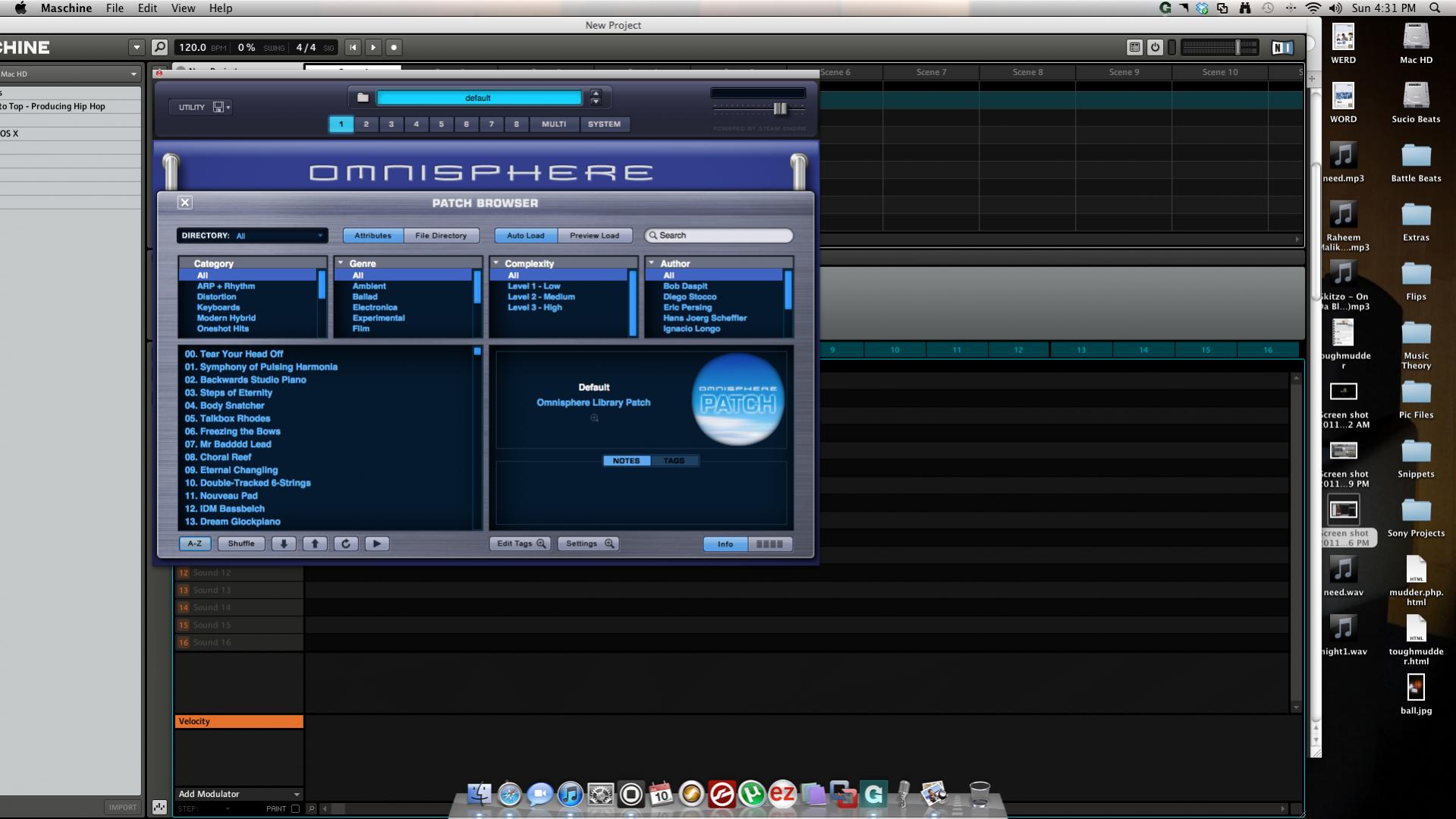Open the mixer view icon in Maschine's header

[x=1134, y=47]
